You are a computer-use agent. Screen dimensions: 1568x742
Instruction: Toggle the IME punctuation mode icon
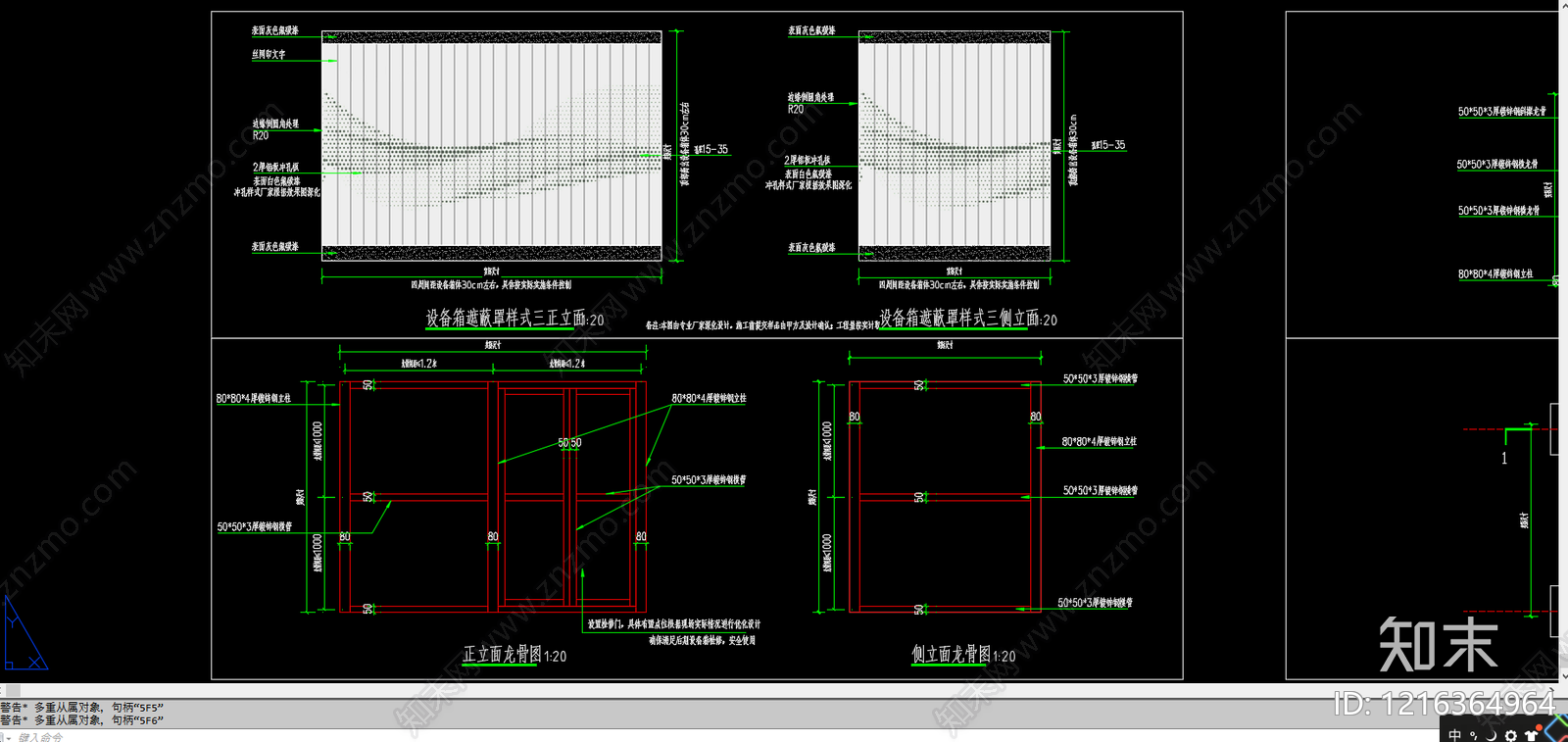1473,735
